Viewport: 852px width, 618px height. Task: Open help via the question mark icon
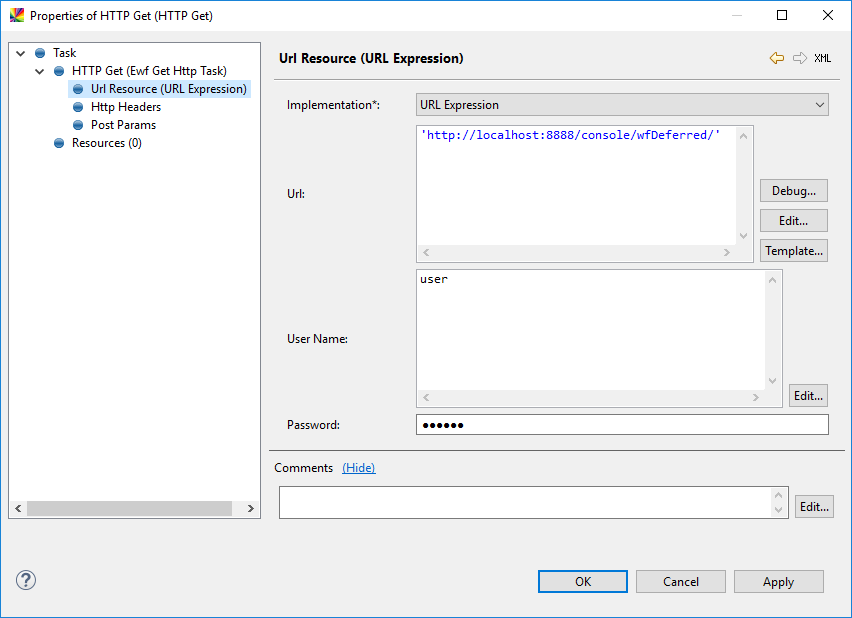(25, 580)
